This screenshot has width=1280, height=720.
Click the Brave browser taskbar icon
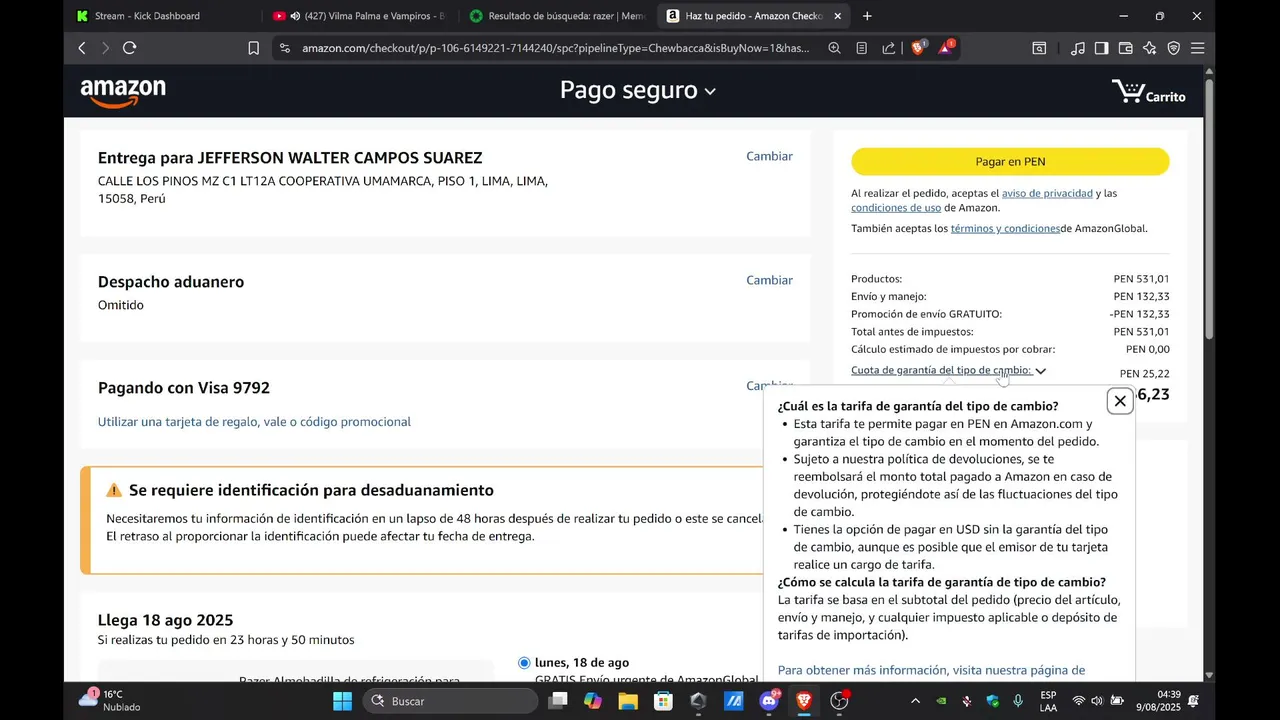tap(804, 701)
